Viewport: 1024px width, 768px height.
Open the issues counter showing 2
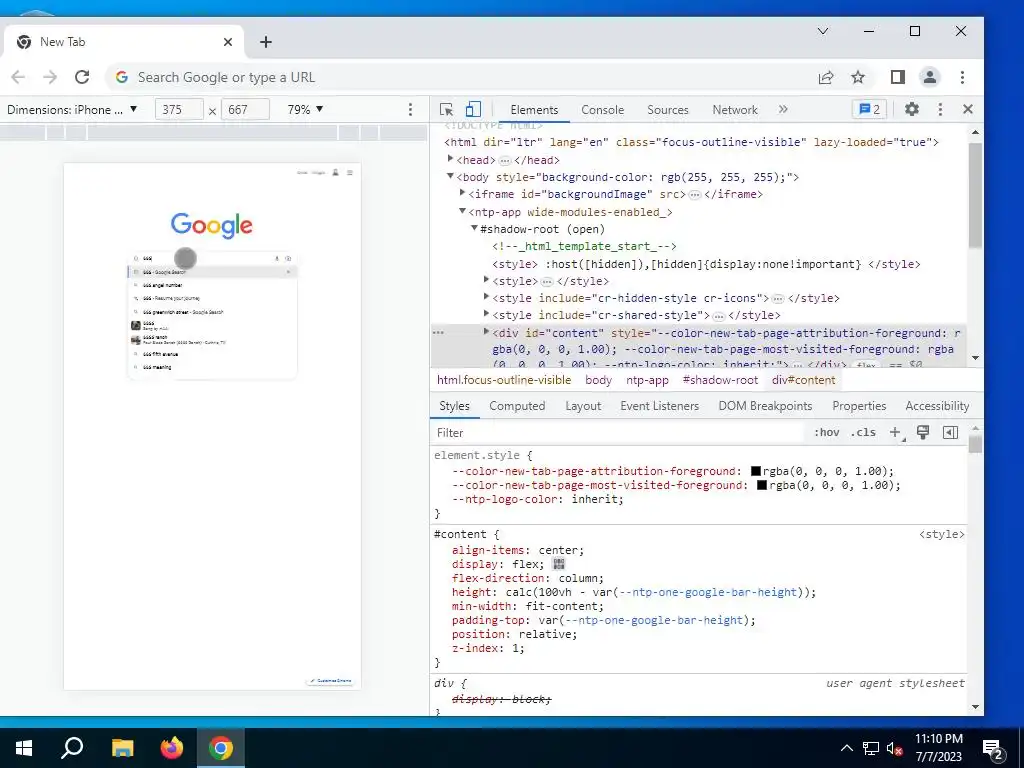coord(869,109)
